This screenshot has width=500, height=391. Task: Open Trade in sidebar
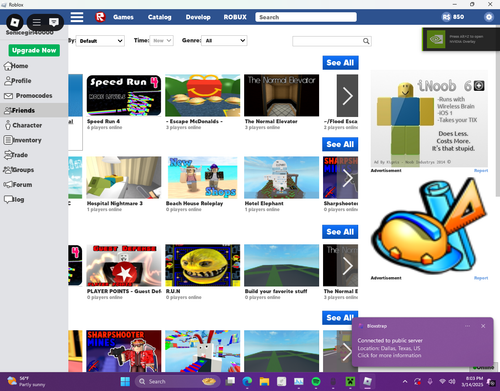coord(16,155)
